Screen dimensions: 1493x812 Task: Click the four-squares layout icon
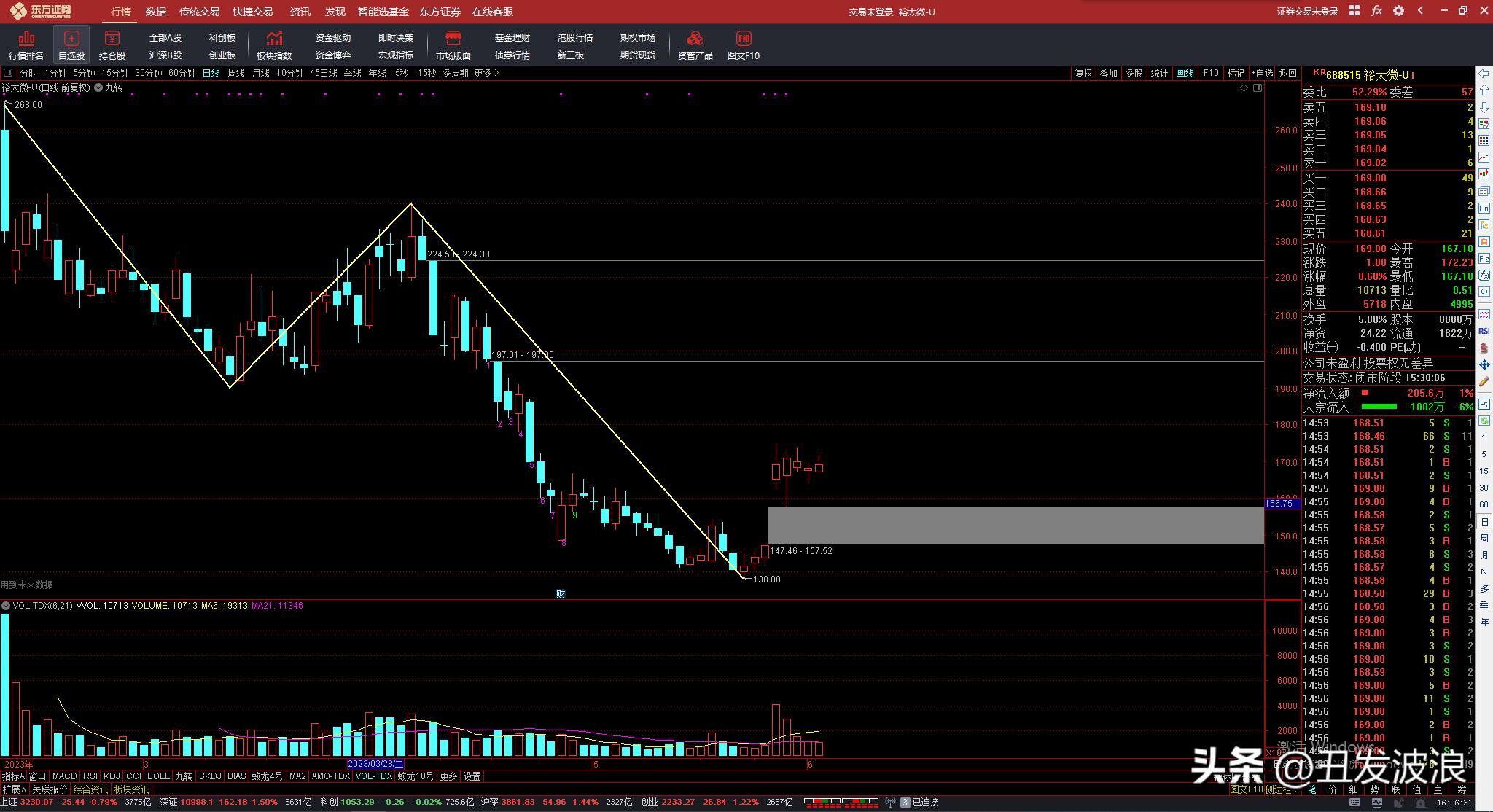pos(1354,11)
